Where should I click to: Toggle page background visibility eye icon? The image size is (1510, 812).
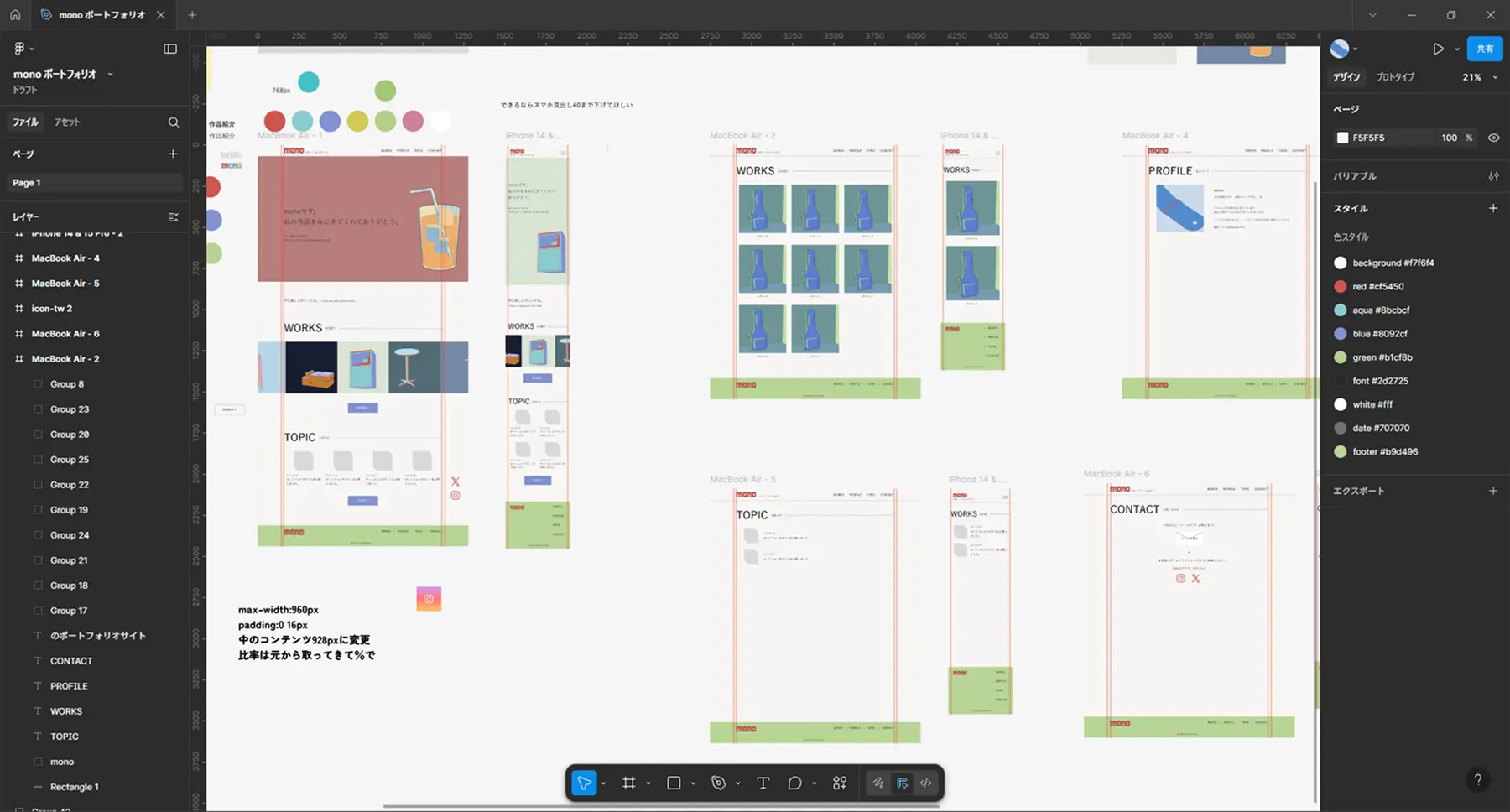1493,138
